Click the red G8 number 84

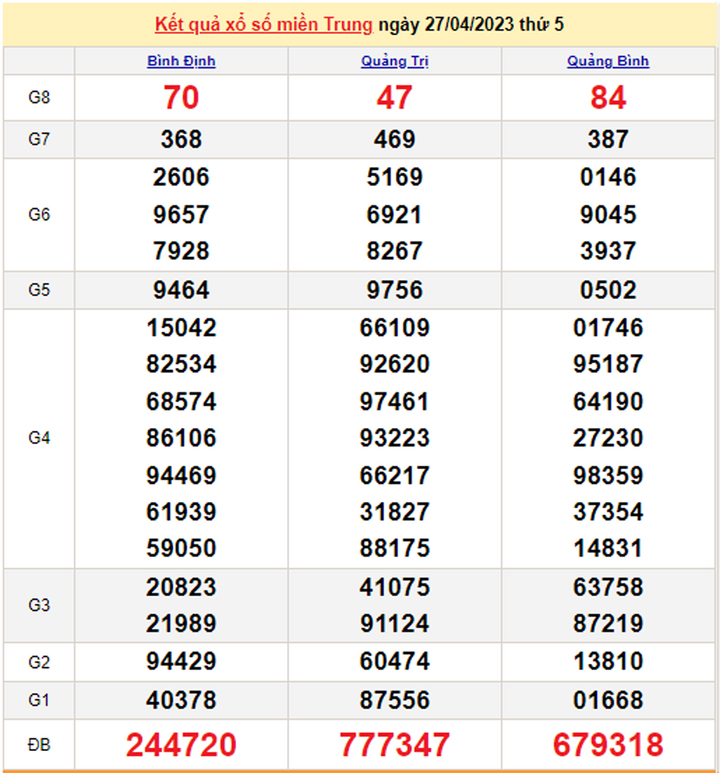click(x=608, y=97)
